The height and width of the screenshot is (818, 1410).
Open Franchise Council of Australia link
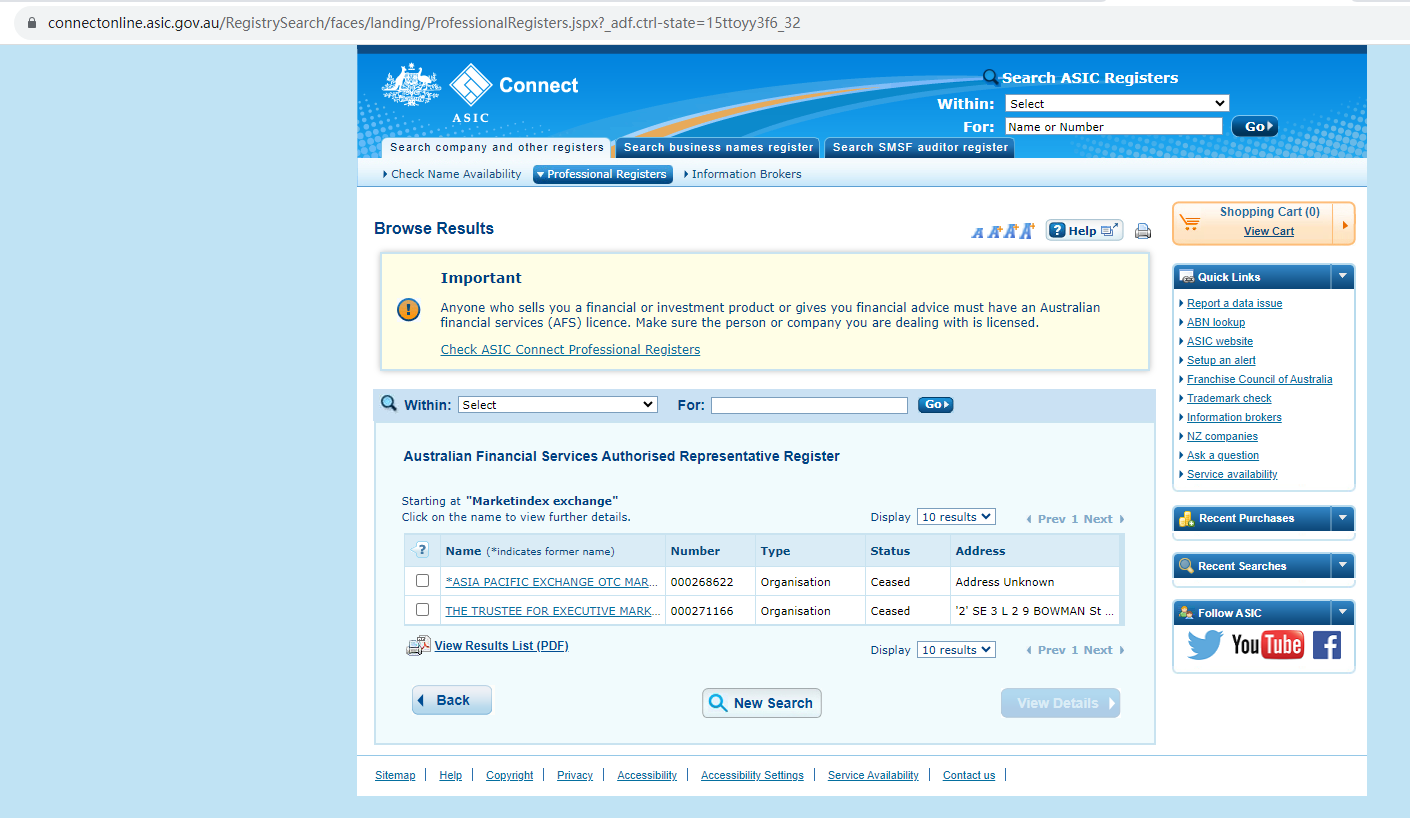tap(1260, 379)
